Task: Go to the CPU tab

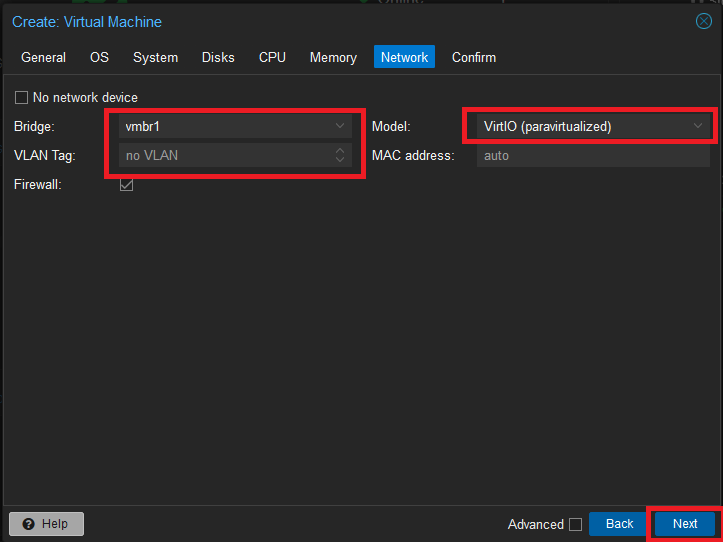Action: click(x=272, y=57)
